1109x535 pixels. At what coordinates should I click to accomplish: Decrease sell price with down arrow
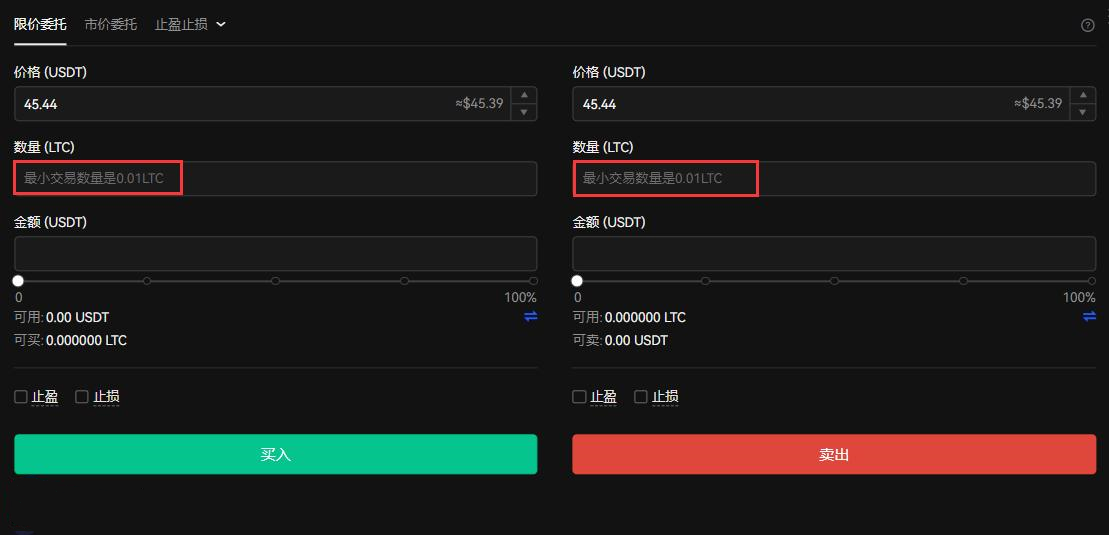[x=1083, y=112]
